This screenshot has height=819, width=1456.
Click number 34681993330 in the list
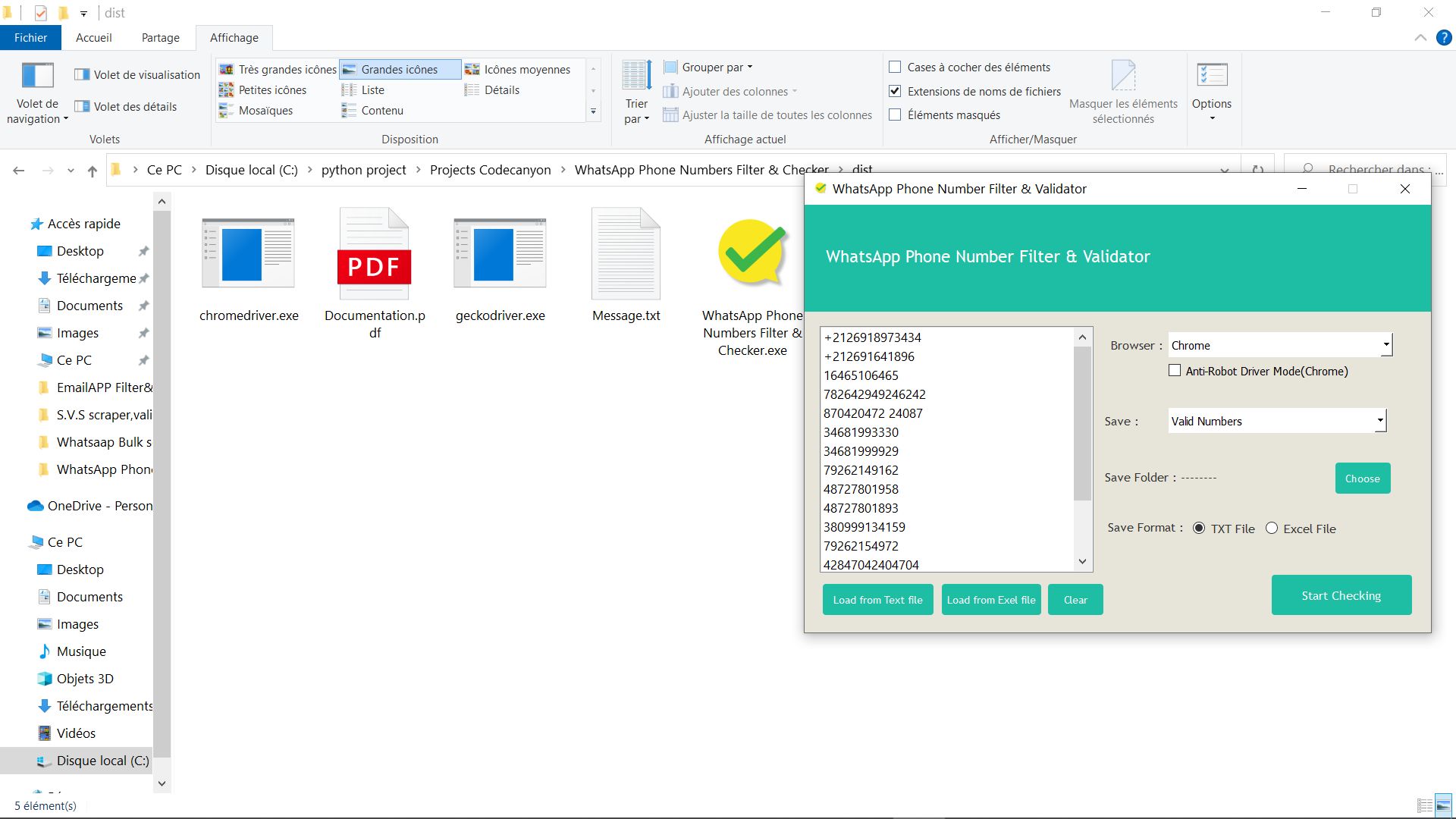point(861,432)
